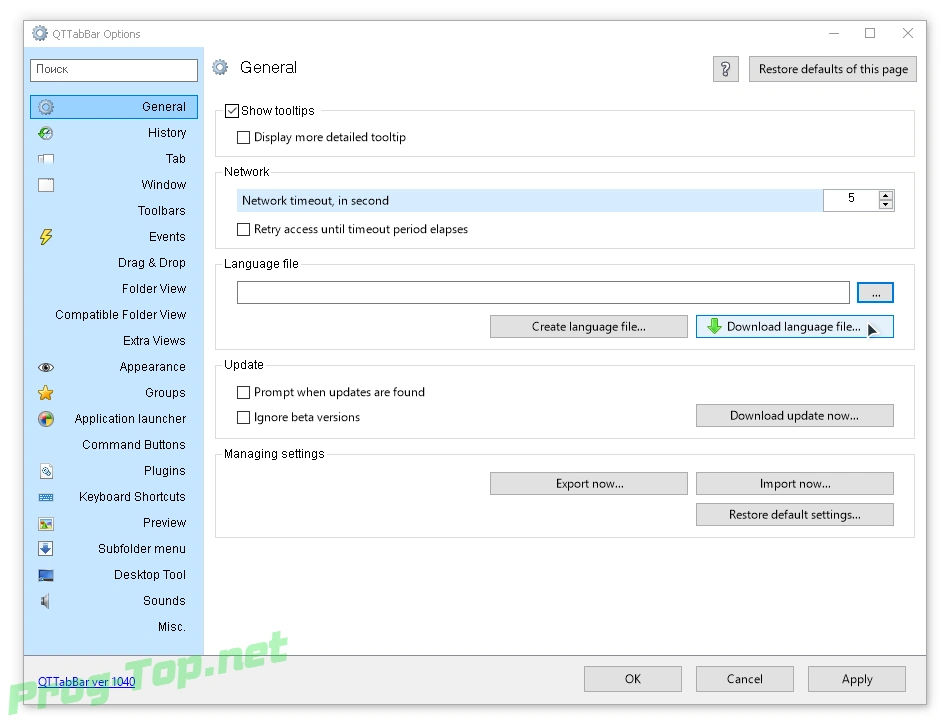Click the Groups star icon
This screenshot has height=725, width=950.
pos(46,393)
